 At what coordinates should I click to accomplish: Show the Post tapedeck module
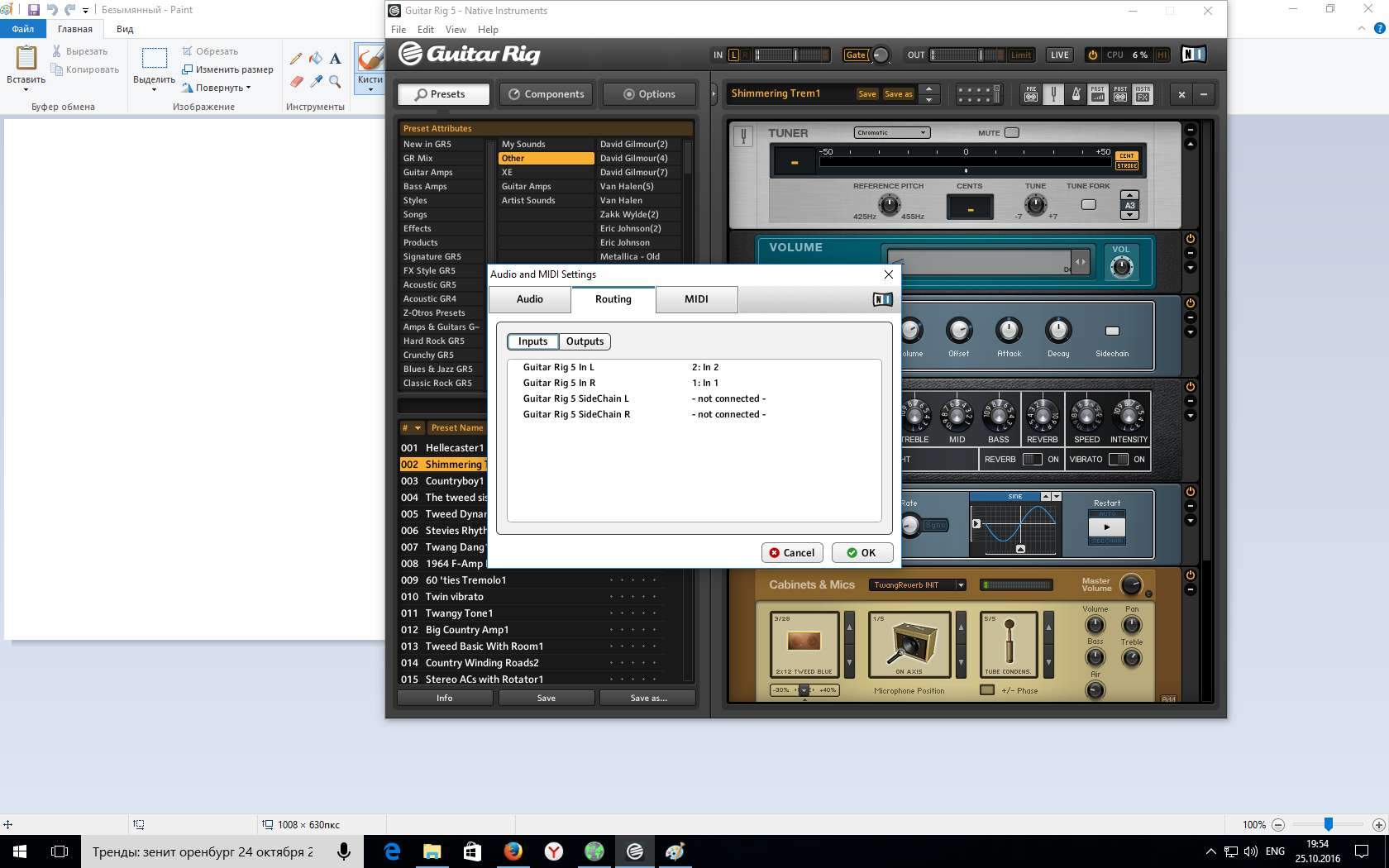[1120, 94]
